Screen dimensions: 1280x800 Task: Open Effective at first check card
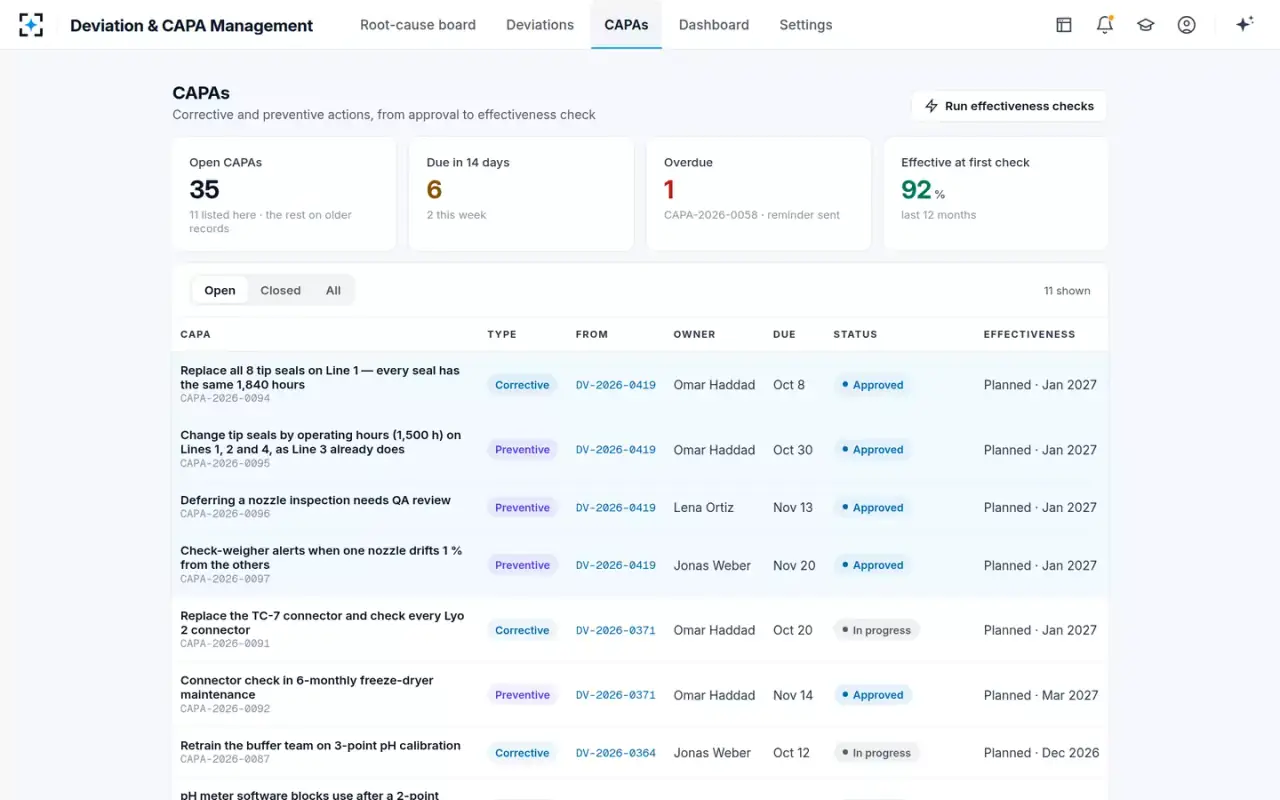[x=996, y=194]
